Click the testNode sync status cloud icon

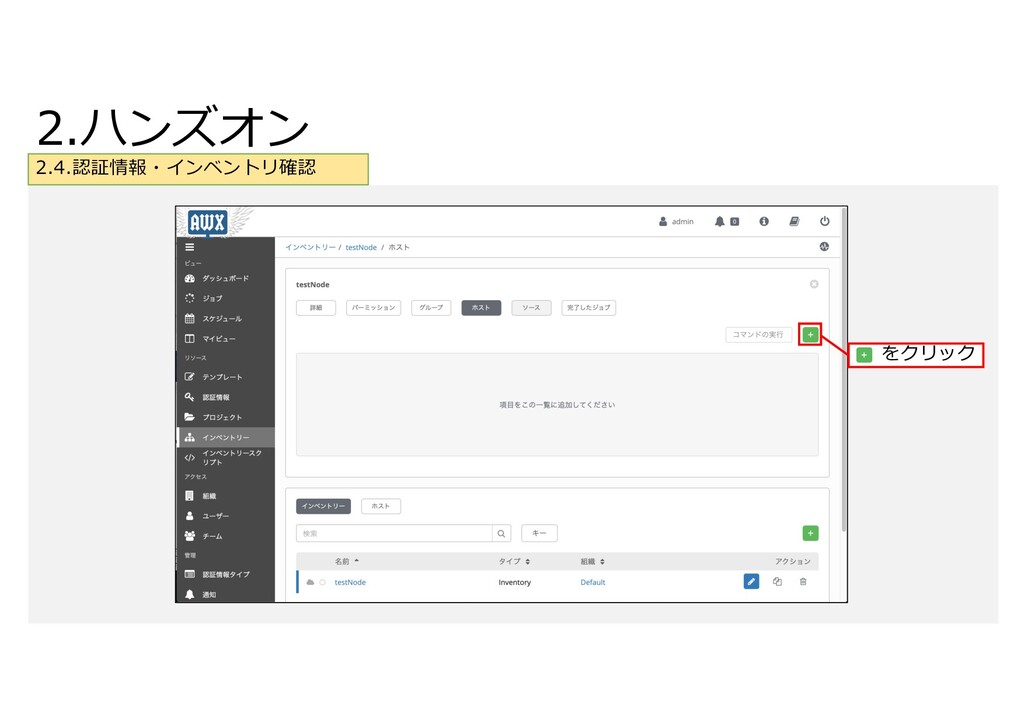coord(310,582)
